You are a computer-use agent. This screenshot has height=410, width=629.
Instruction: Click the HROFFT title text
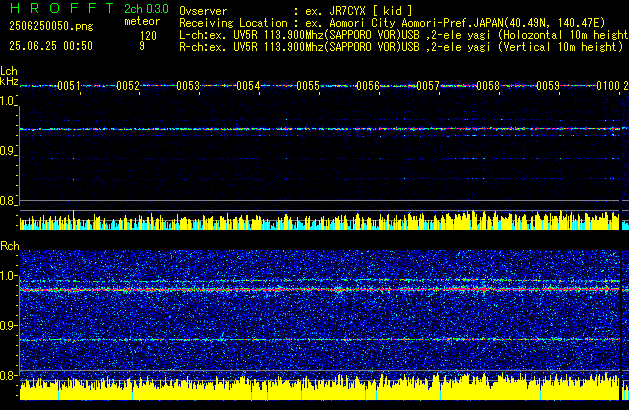(62, 8)
